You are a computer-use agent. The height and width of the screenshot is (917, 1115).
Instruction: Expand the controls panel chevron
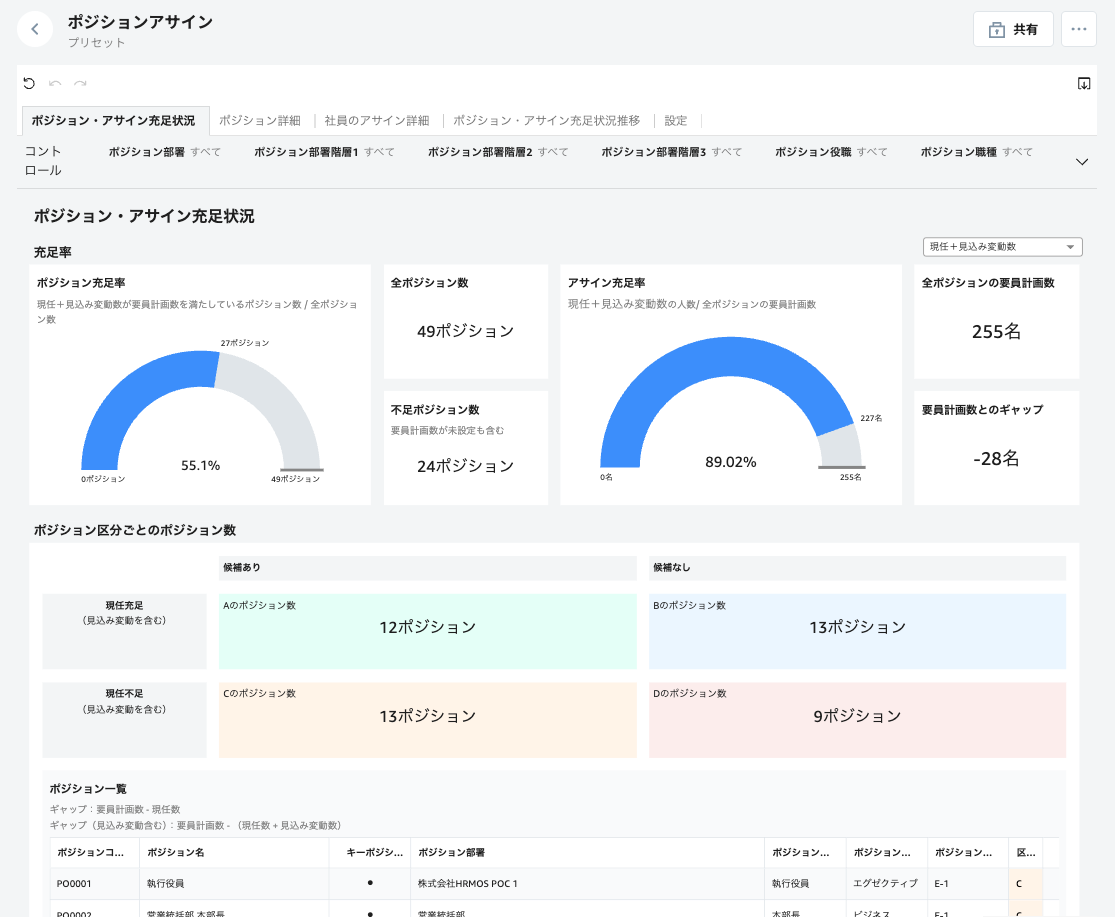1081,162
